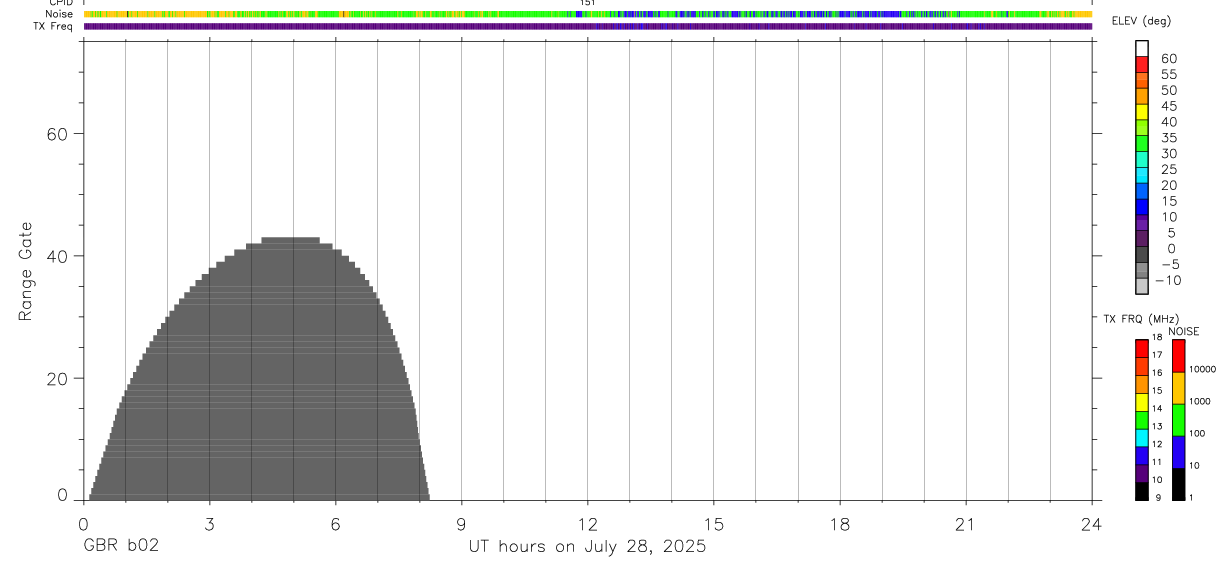Click the x-axis tick label '9'

pos(461,525)
